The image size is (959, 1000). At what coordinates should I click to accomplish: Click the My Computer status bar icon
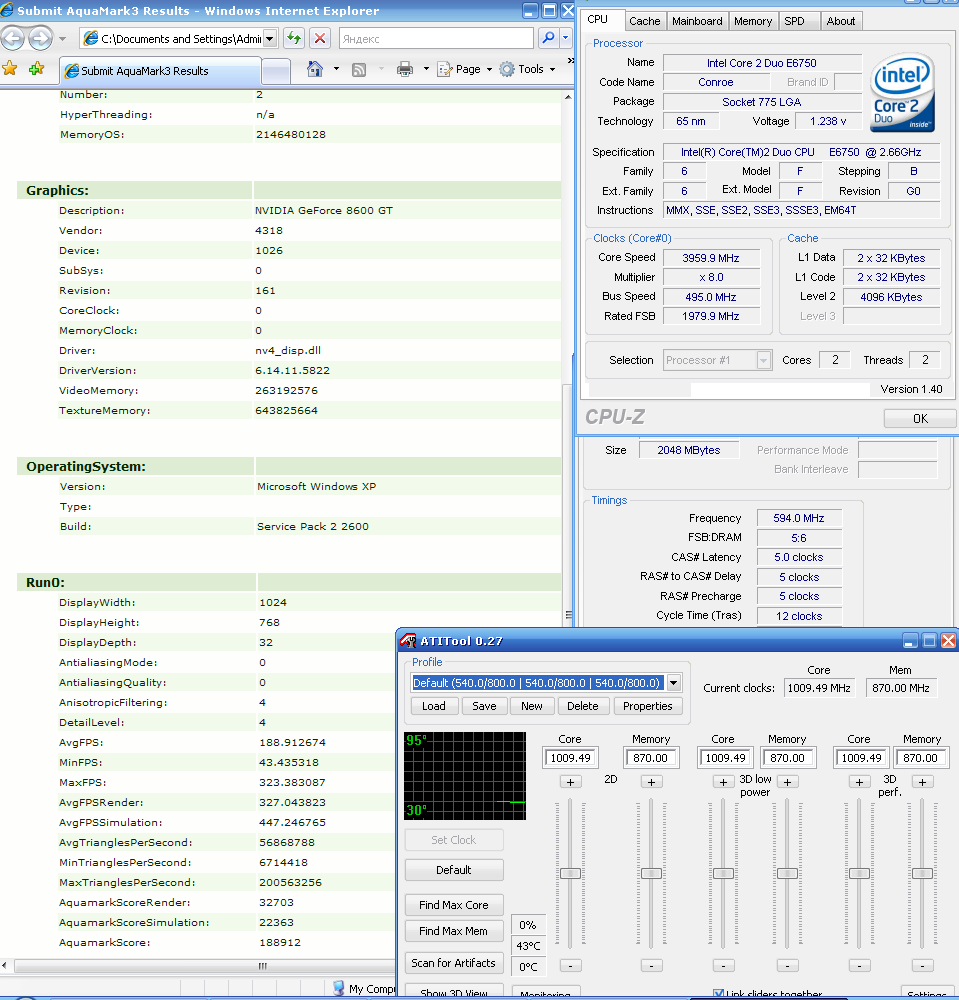tap(339, 988)
